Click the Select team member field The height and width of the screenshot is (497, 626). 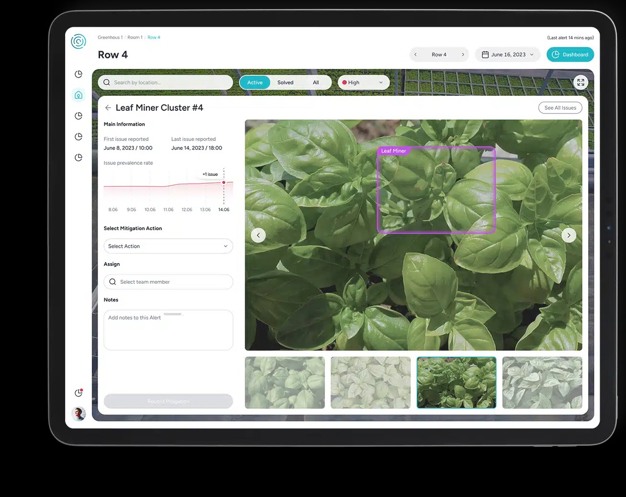(168, 282)
